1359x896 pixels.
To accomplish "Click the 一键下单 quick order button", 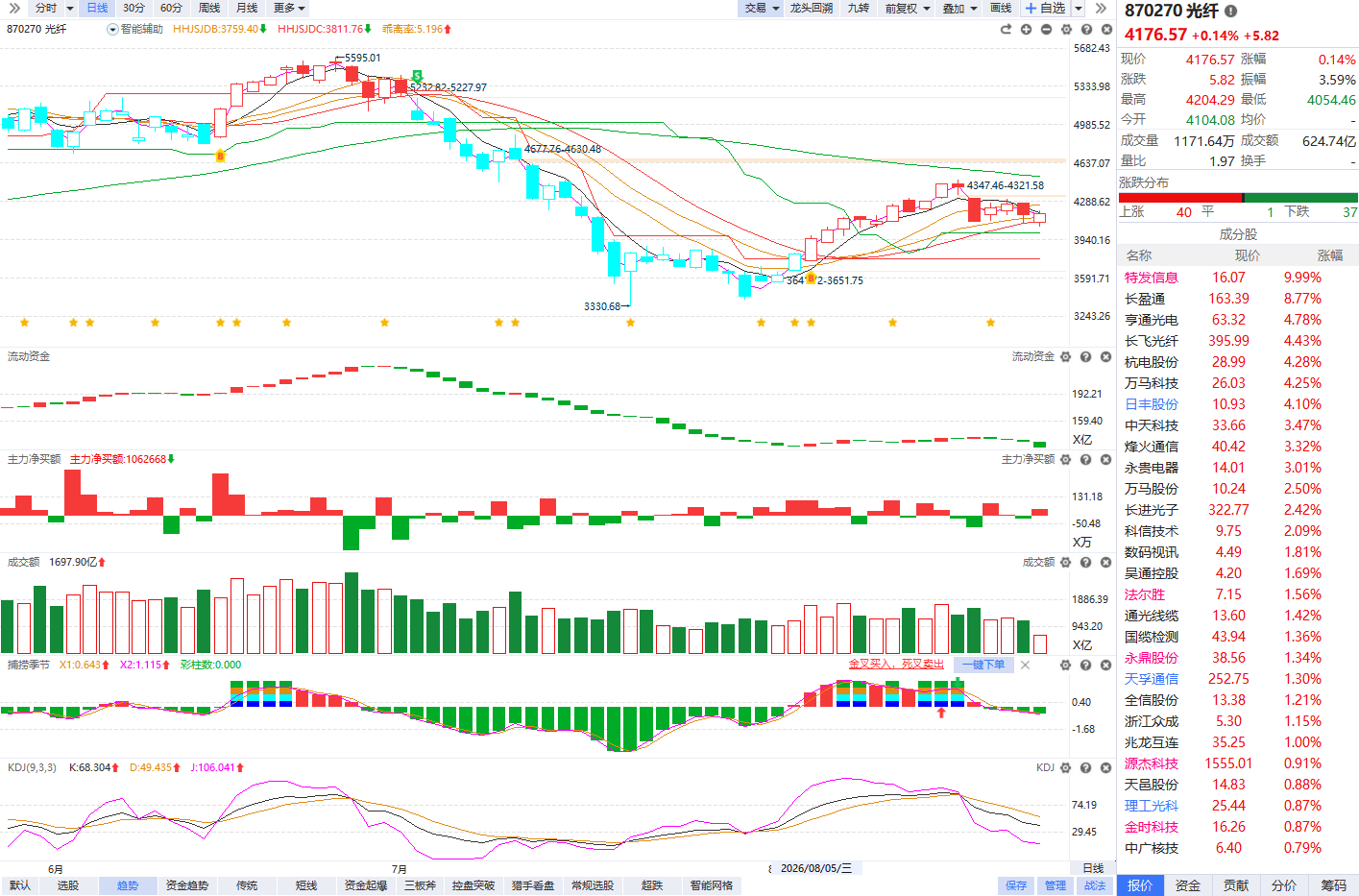I will tap(984, 665).
